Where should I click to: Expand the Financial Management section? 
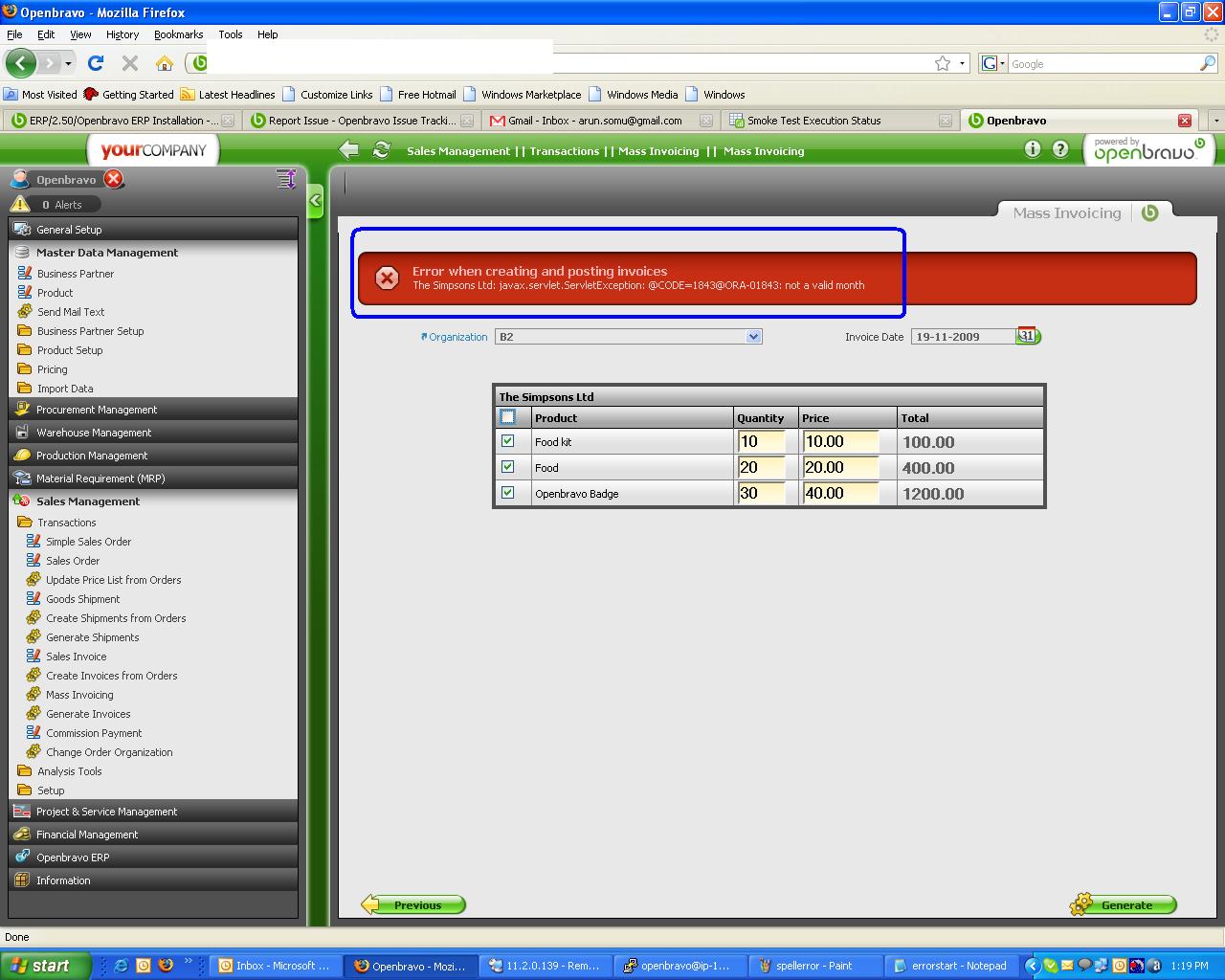point(153,835)
